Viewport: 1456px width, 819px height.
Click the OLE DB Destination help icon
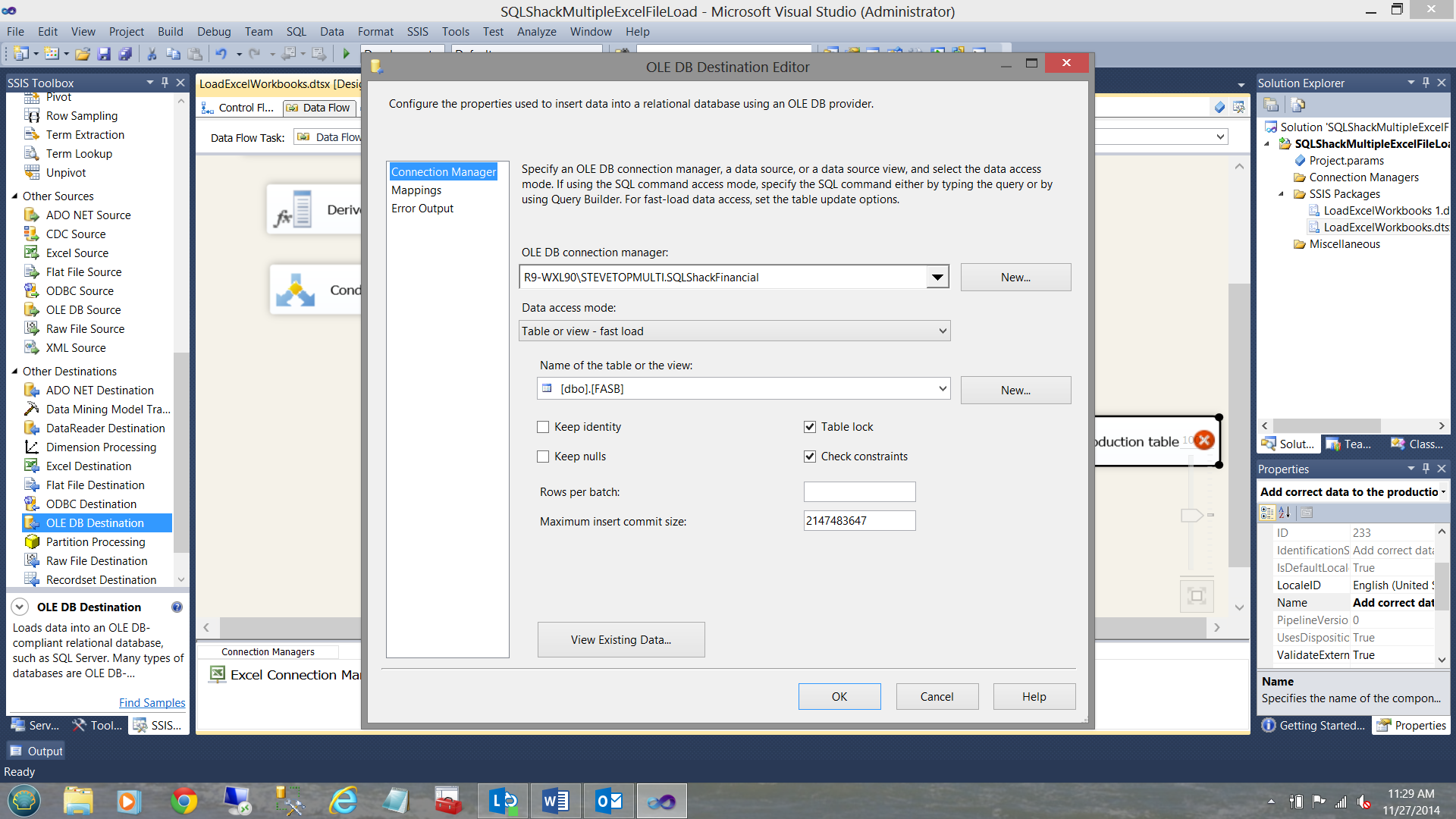177,607
